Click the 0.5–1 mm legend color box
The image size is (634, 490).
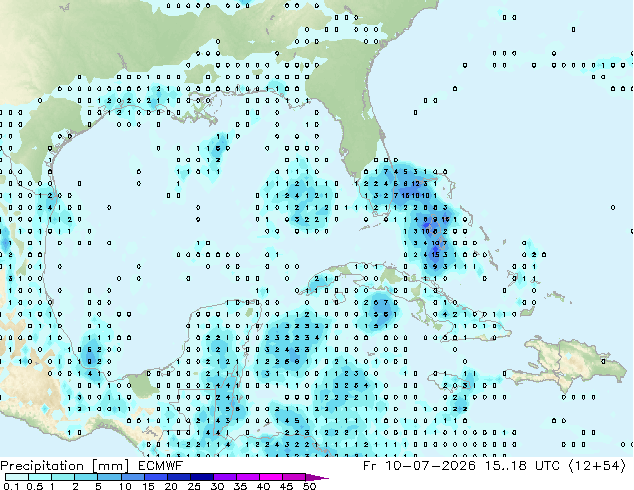pyautogui.click(x=40, y=477)
